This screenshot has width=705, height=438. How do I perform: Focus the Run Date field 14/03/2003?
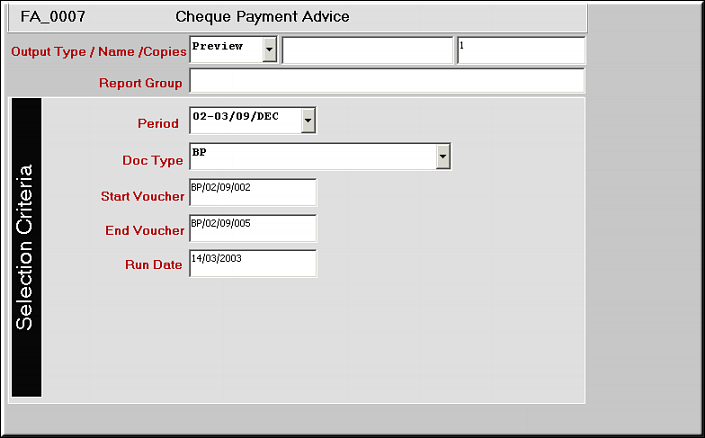(252, 264)
